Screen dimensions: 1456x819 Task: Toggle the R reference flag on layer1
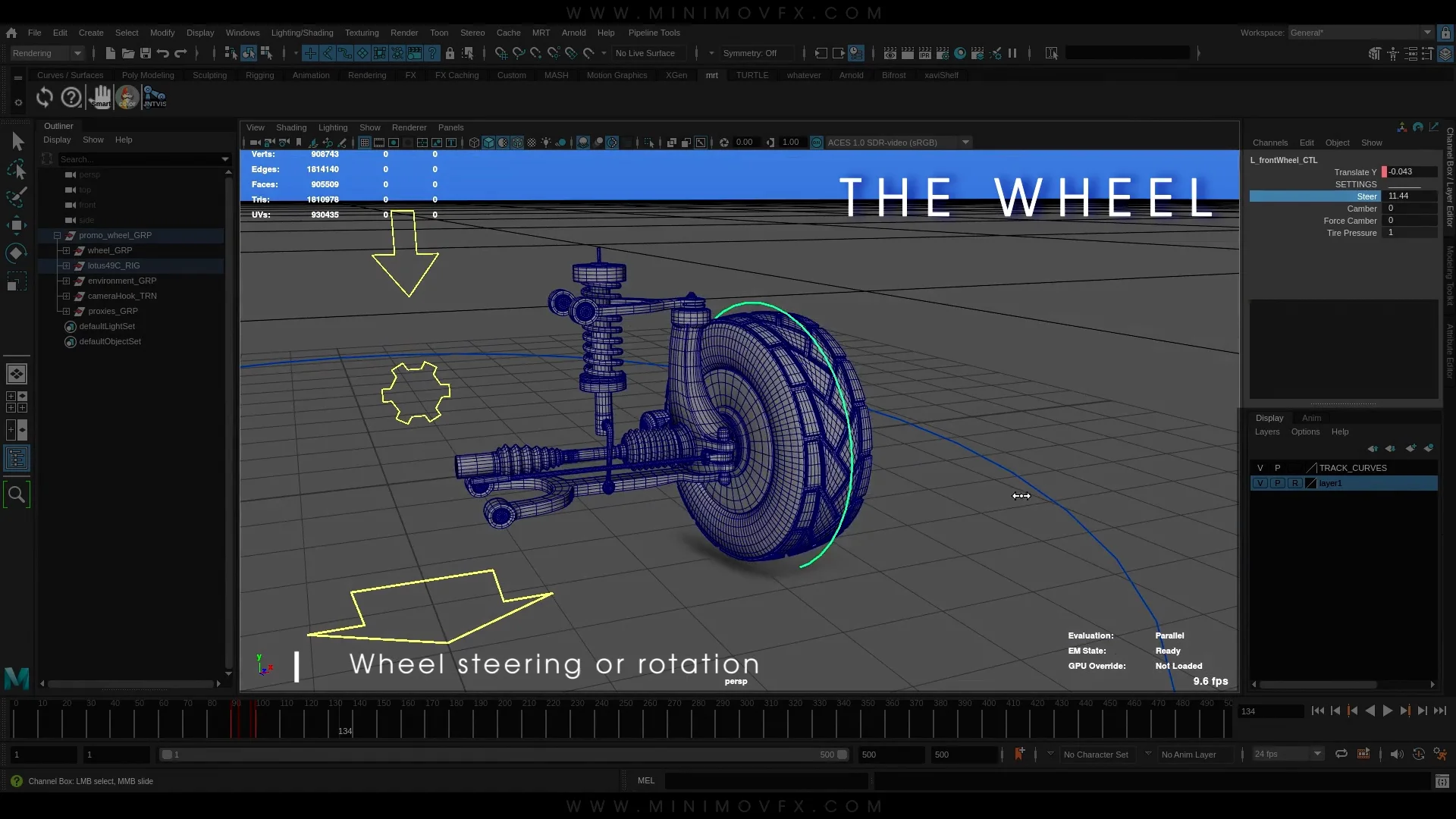1294,483
